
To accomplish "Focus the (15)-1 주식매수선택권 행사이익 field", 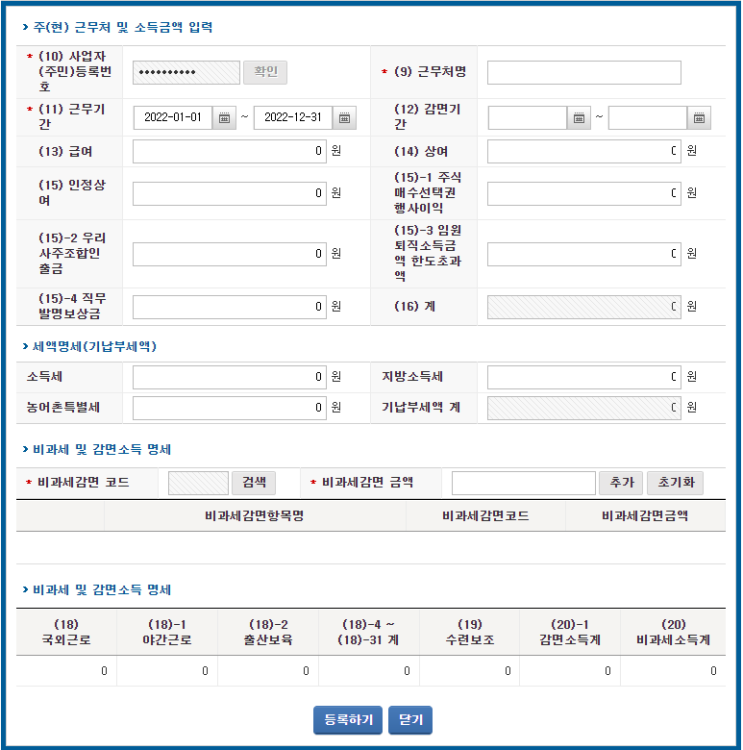I will [584, 193].
